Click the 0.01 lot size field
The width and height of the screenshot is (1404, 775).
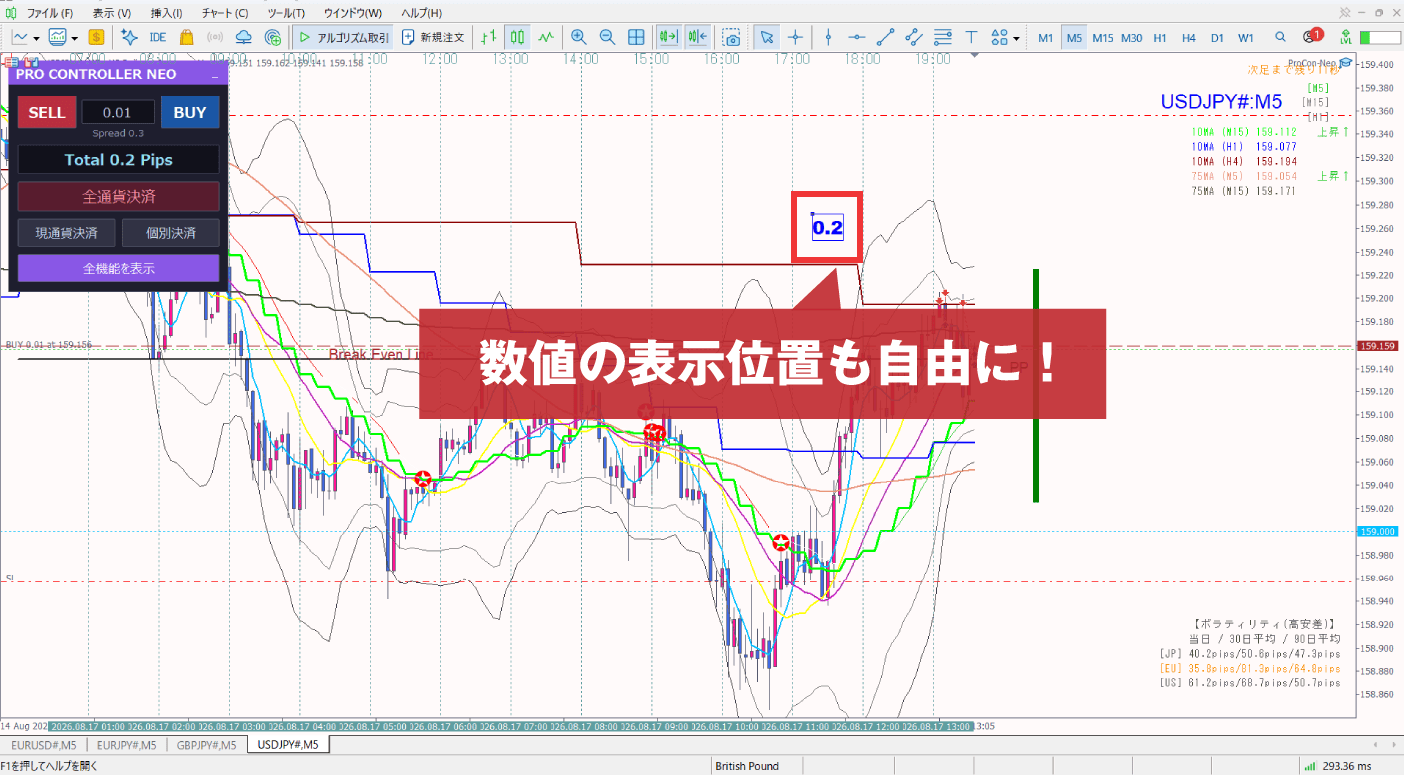click(x=118, y=112)
